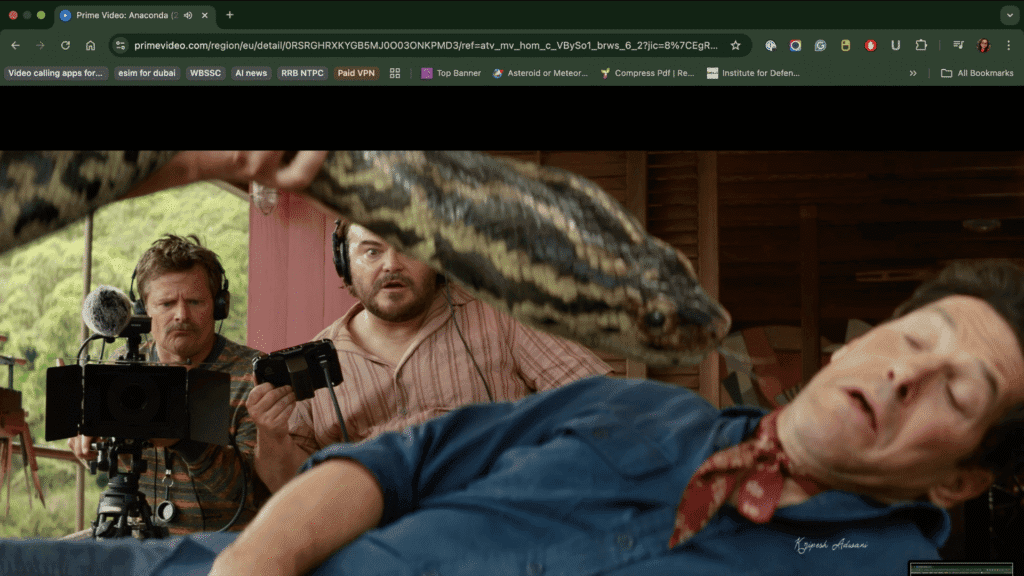
Task: Open 'Video calling apps for...' bookmark
Action: [x=56, y=73]
